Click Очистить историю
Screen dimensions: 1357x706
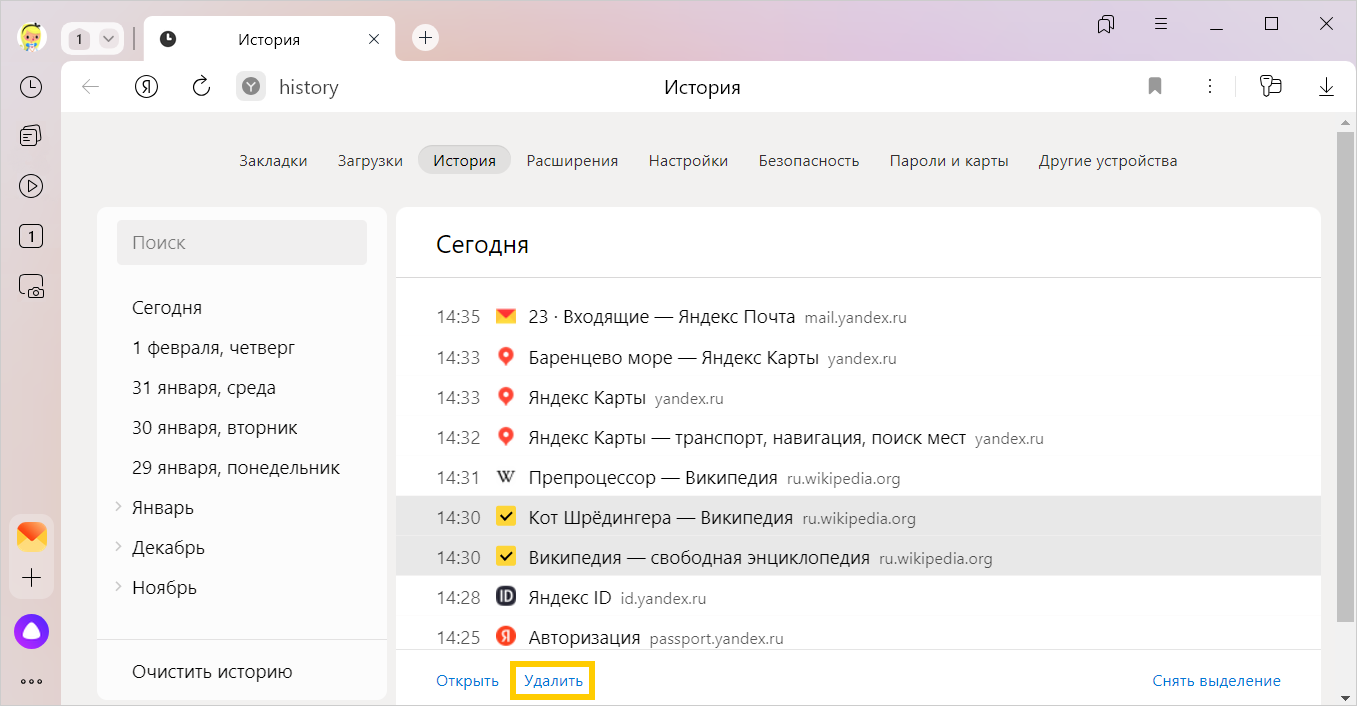pyautogui.click(x=212, y=671)
